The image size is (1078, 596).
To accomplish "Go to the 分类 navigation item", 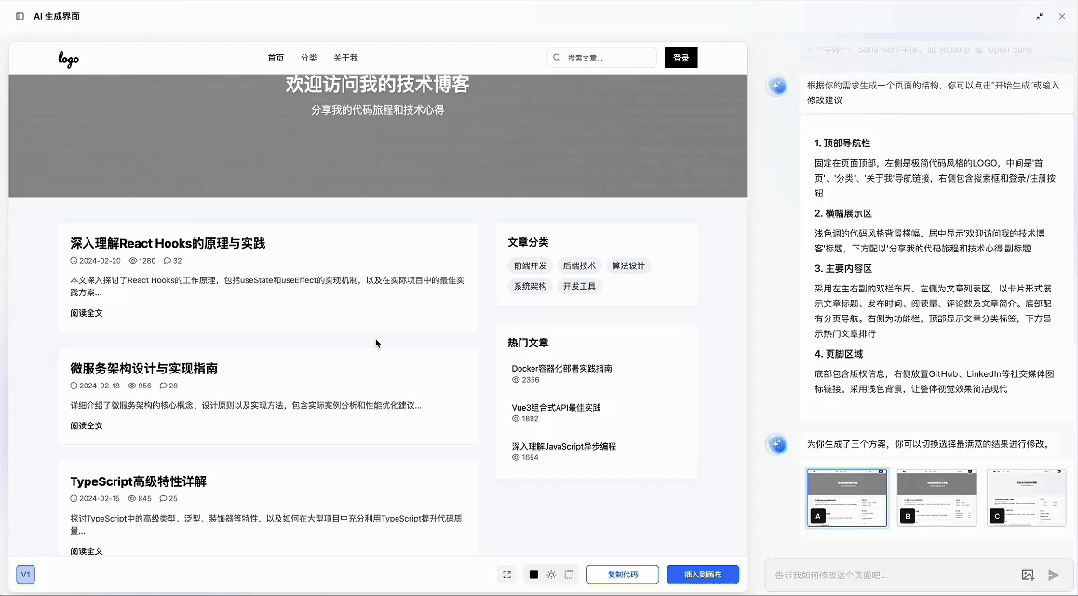I will click(x=309, y=58).
